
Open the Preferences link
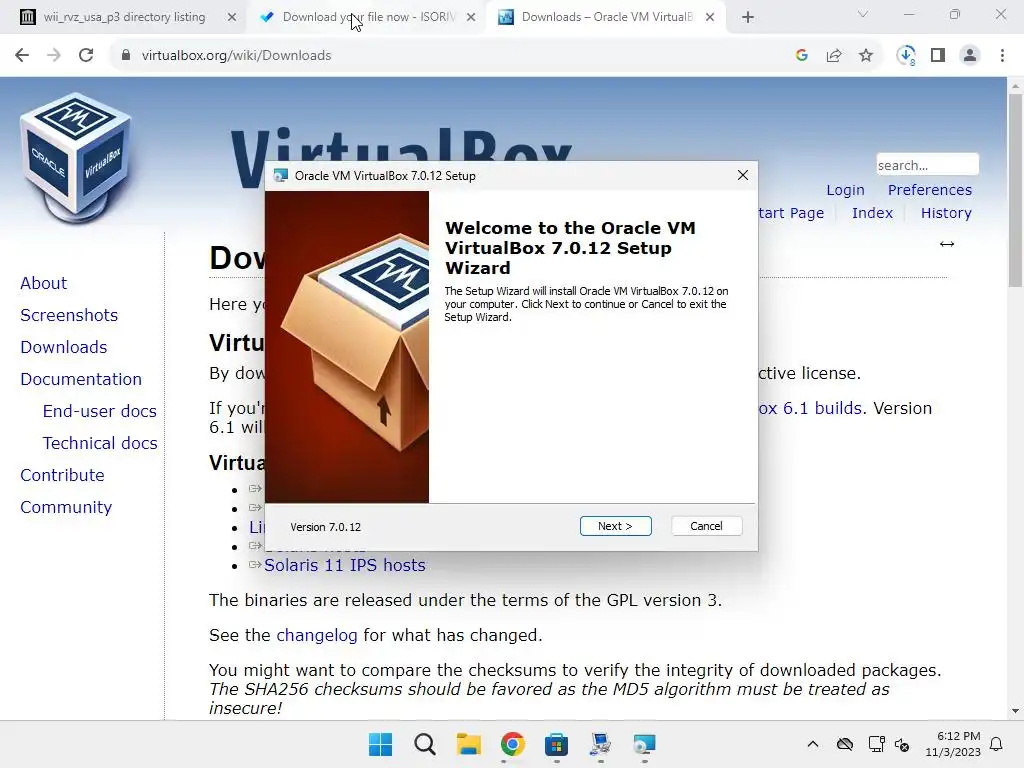pos(929,190)
